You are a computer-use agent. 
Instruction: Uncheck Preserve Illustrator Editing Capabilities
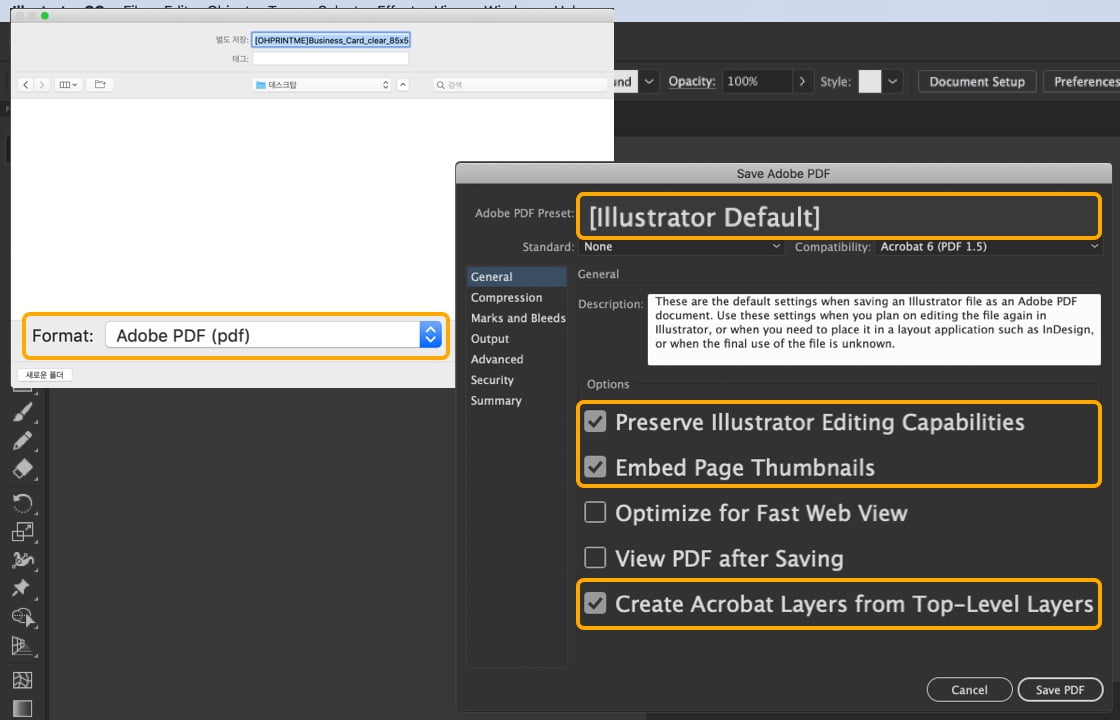click(x=595, y=422)
